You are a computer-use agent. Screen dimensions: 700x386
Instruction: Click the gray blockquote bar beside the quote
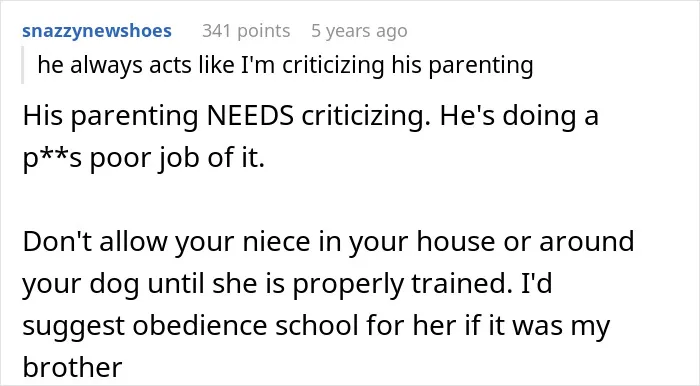(x=22, y=65)
